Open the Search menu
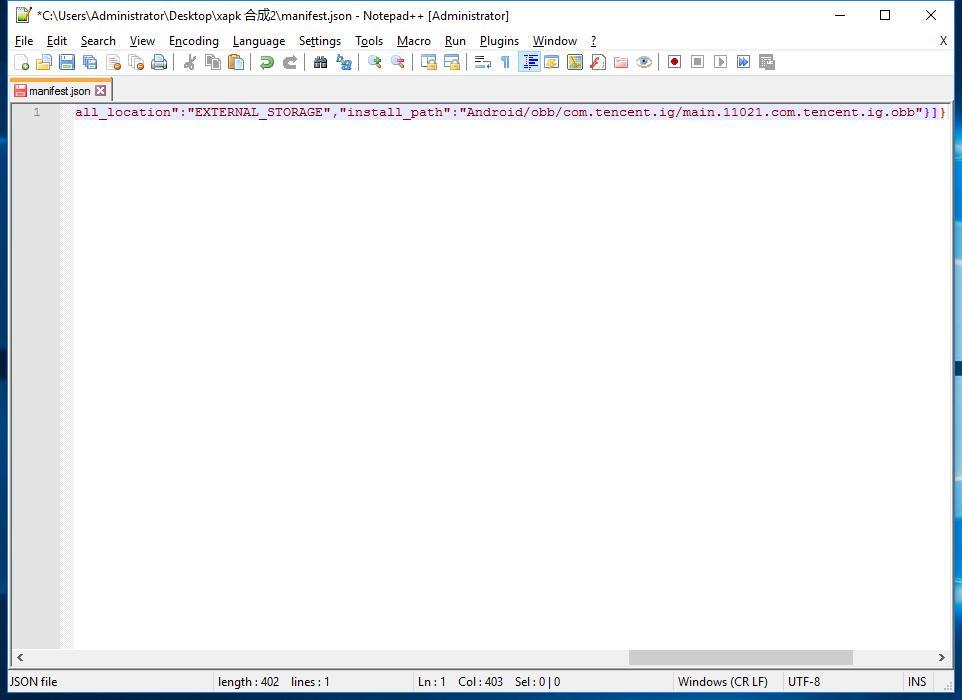The width and height of the screenshot is (962, 700). point(98,40)
